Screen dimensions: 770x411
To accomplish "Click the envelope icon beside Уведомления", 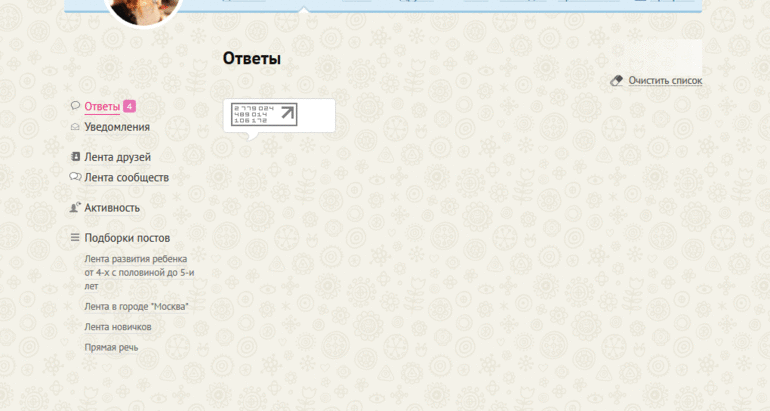I will (75, 127).
